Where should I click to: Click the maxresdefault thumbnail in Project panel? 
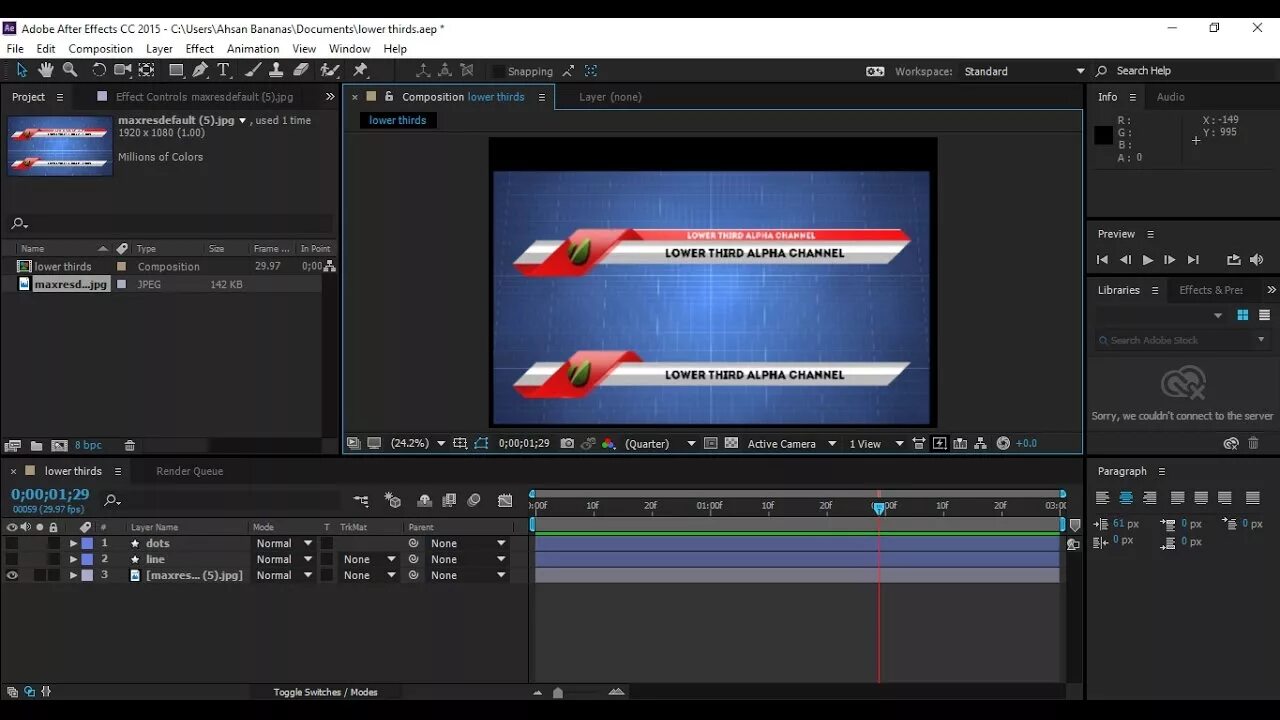pyautogui.click(x=60, y=146)
